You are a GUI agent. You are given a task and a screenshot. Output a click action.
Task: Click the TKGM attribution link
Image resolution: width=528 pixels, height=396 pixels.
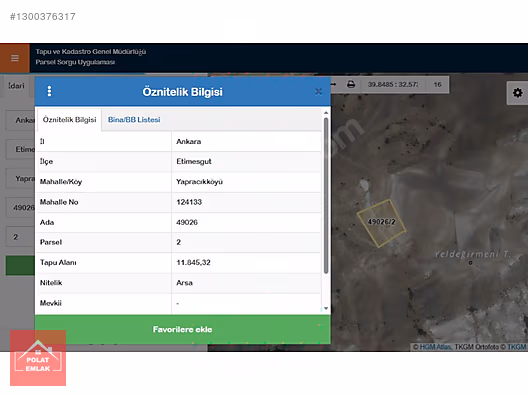(x=517, y=347)
